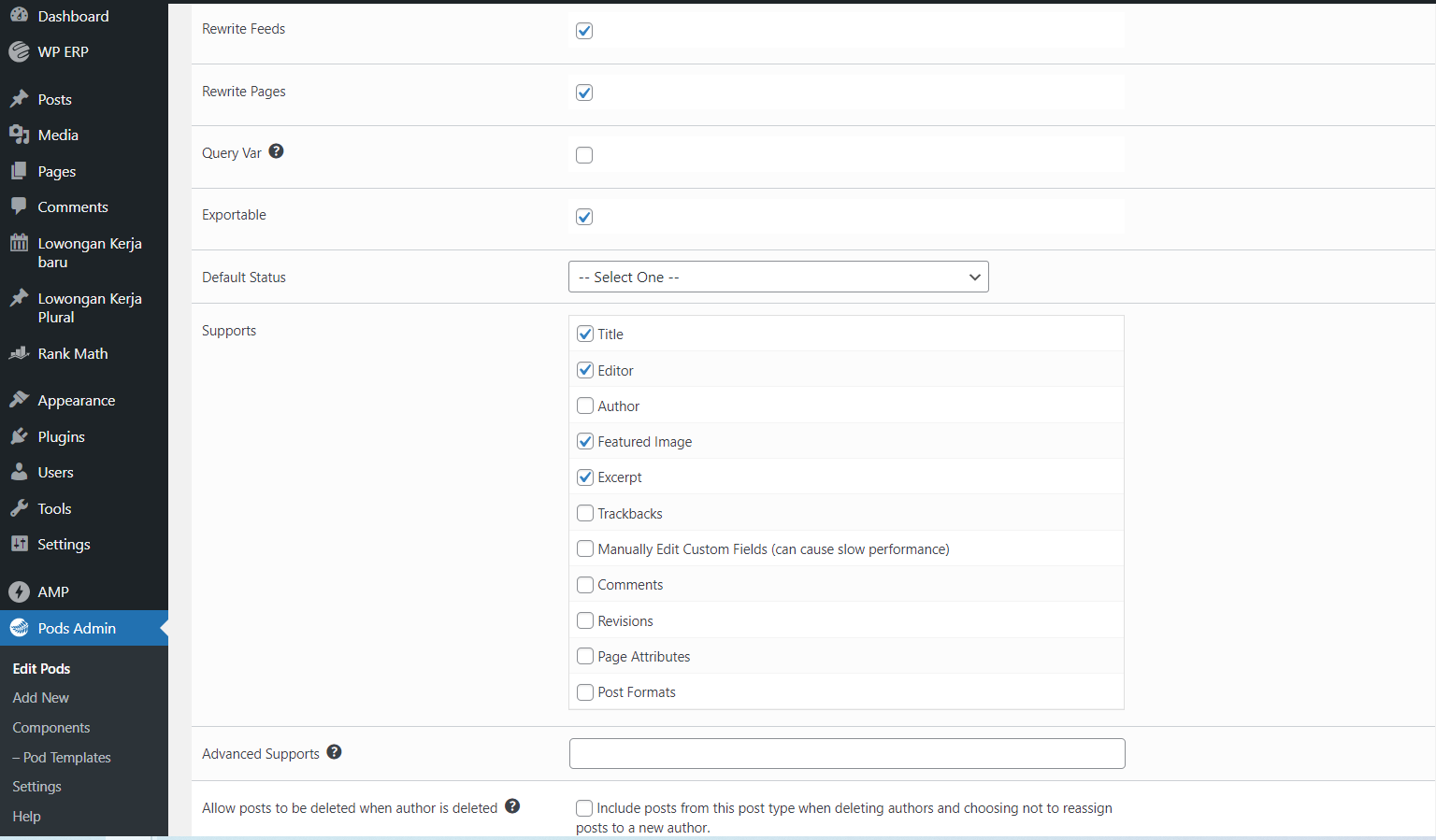
Task: Click the Supports field label
Action: pos(229,331)
